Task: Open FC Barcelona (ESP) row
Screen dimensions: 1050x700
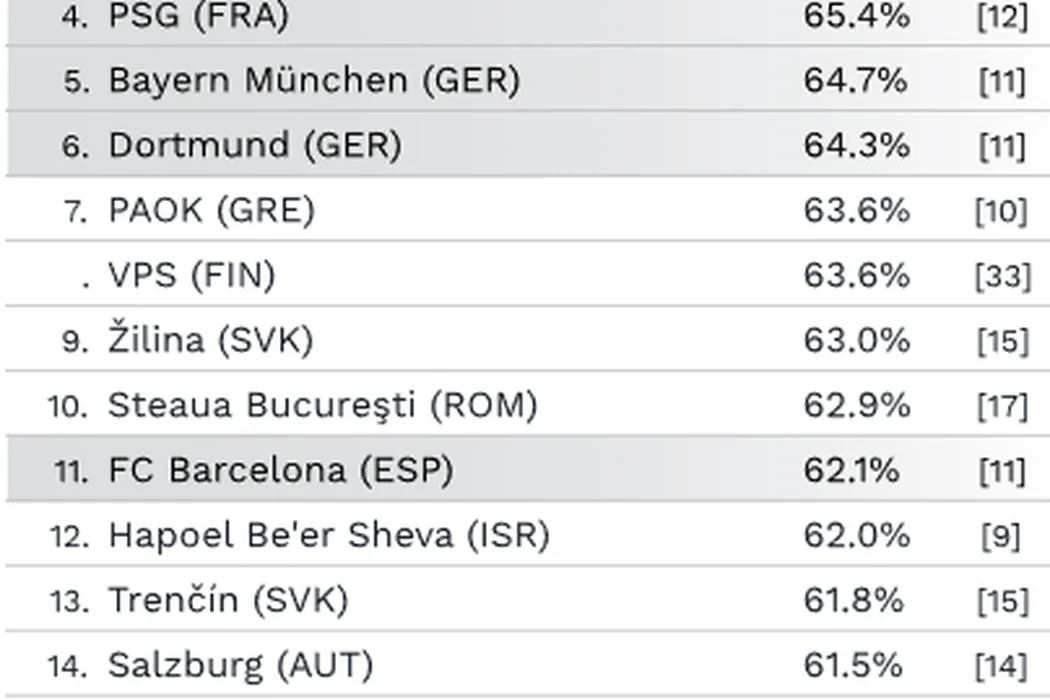Action: point(280,470)
